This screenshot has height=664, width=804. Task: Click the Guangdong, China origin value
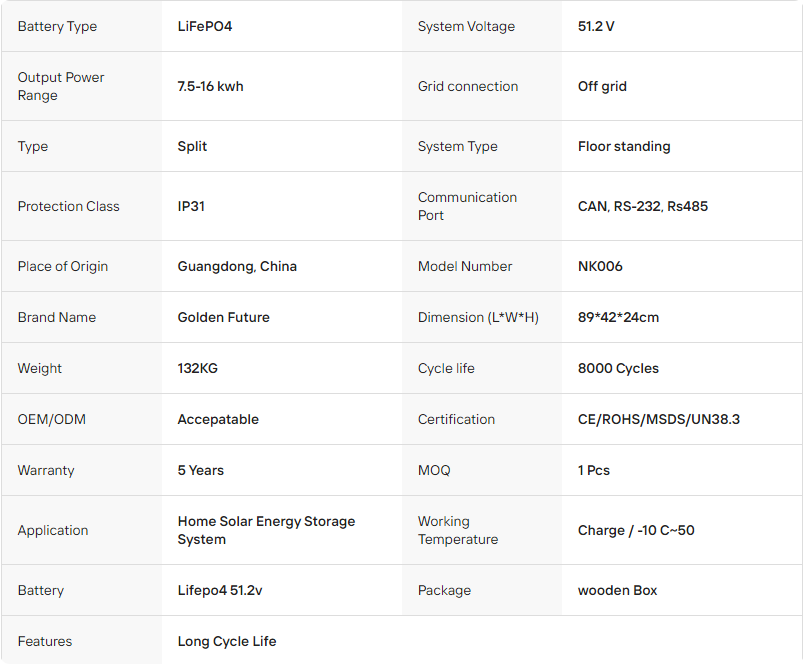tap(237, 266)
